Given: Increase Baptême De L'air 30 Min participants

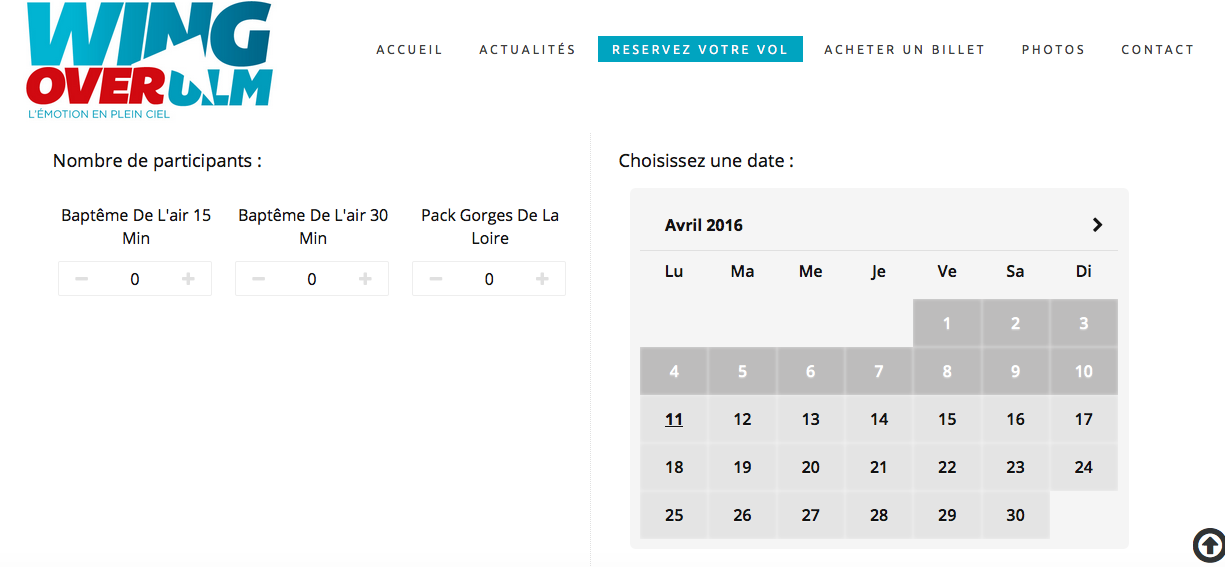Looking at the screenshot, I should pyautogui.click(x=365, y=279).
